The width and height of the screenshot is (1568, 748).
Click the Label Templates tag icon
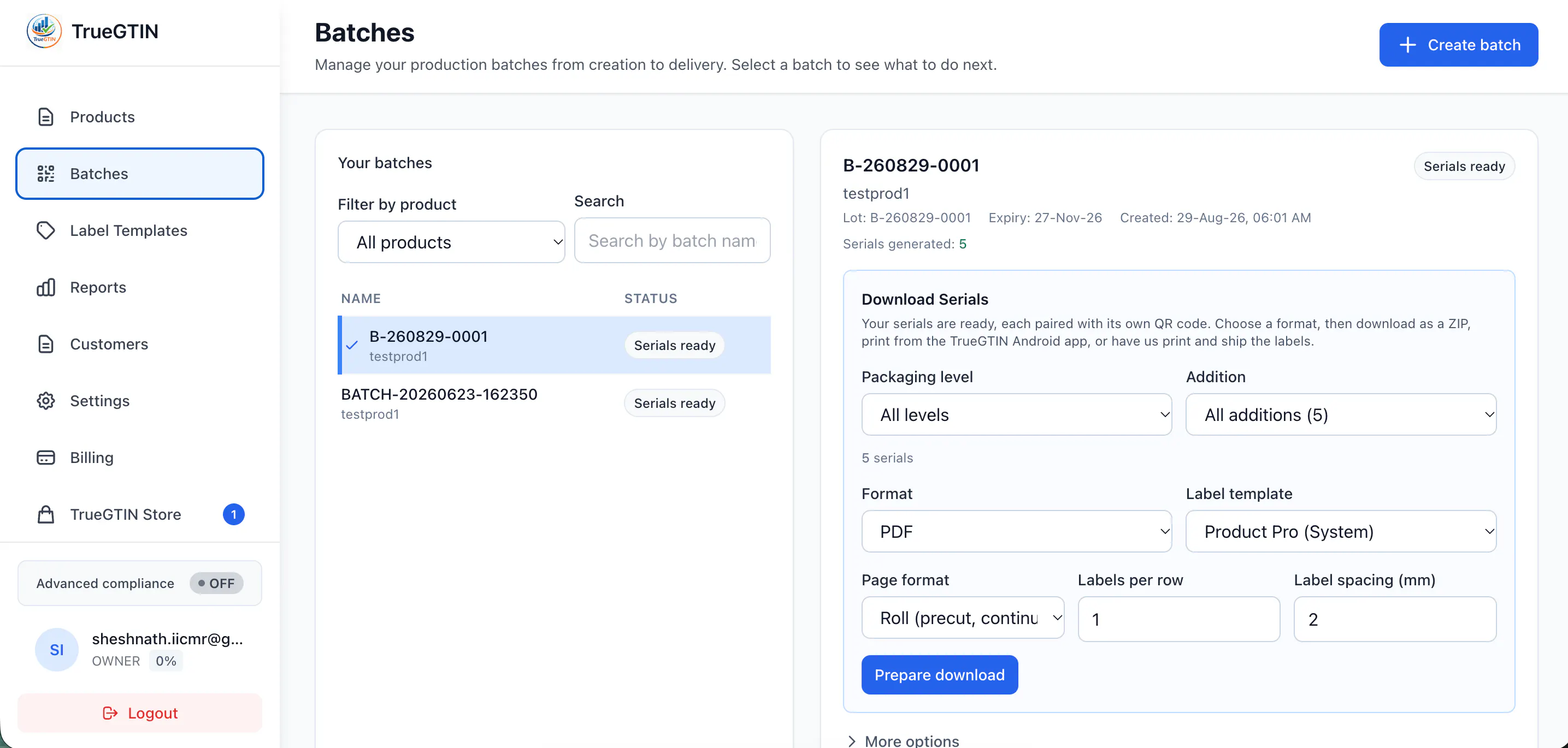(x=46, y=230)
